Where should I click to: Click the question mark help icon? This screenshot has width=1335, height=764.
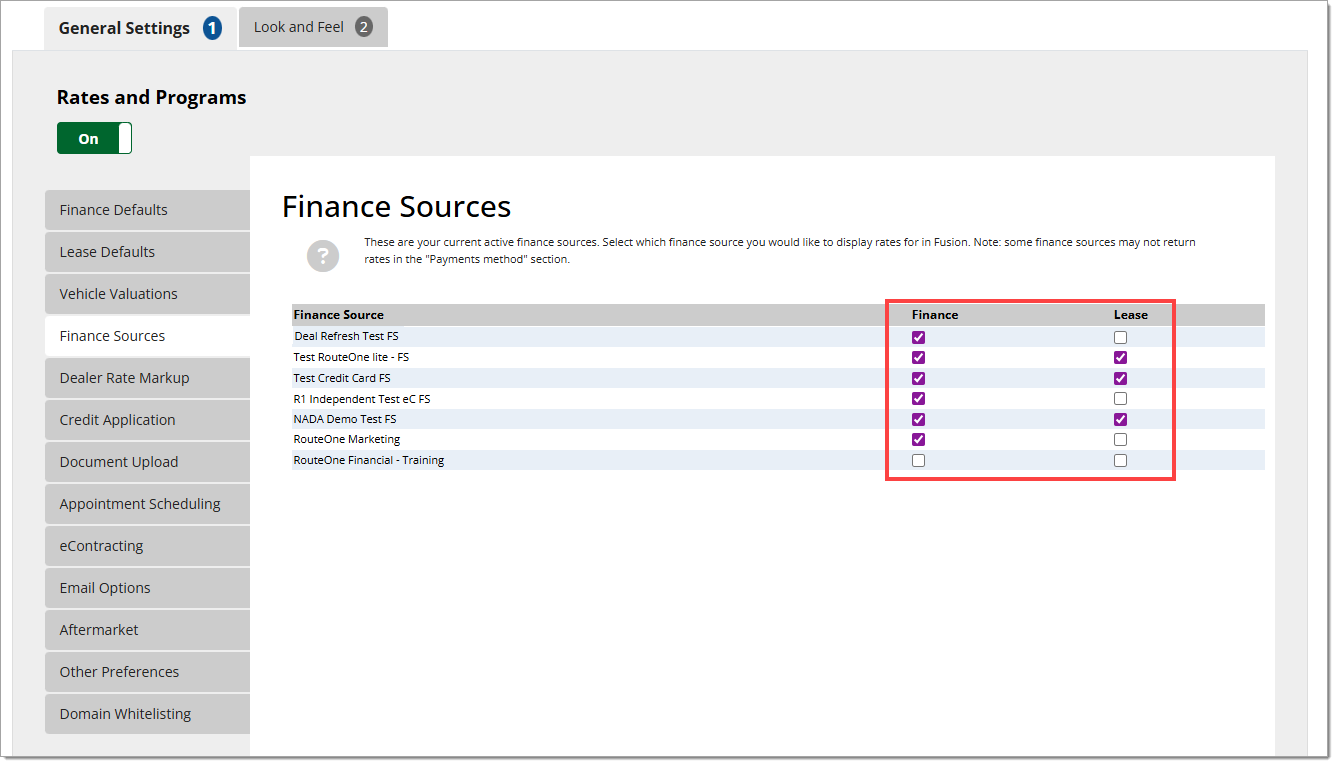pyautogui.click(x=322, y=256)
